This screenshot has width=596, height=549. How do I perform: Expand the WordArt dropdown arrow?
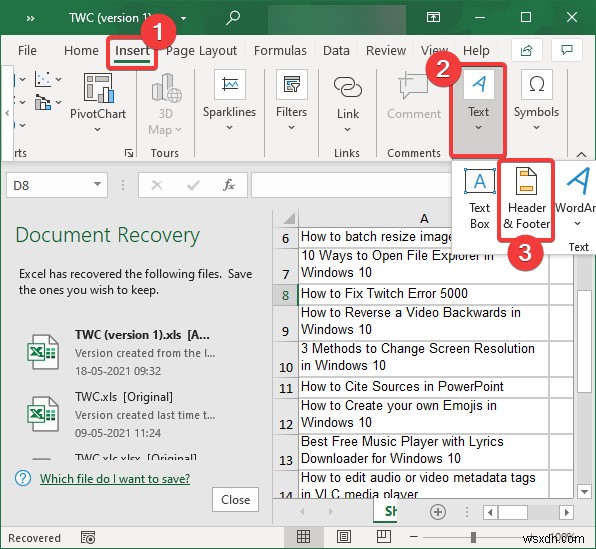point(577,224)
